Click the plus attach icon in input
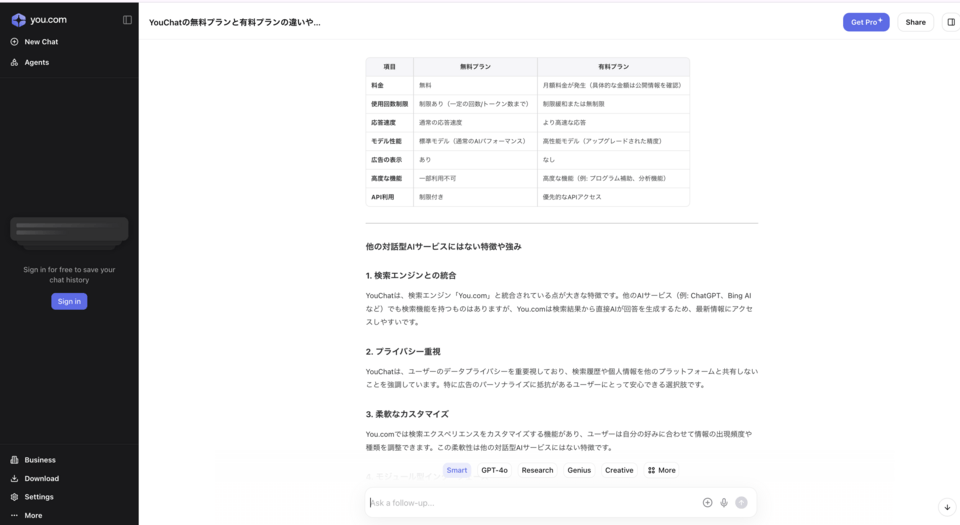Screen dimensions: 960x525 point(707,502)
